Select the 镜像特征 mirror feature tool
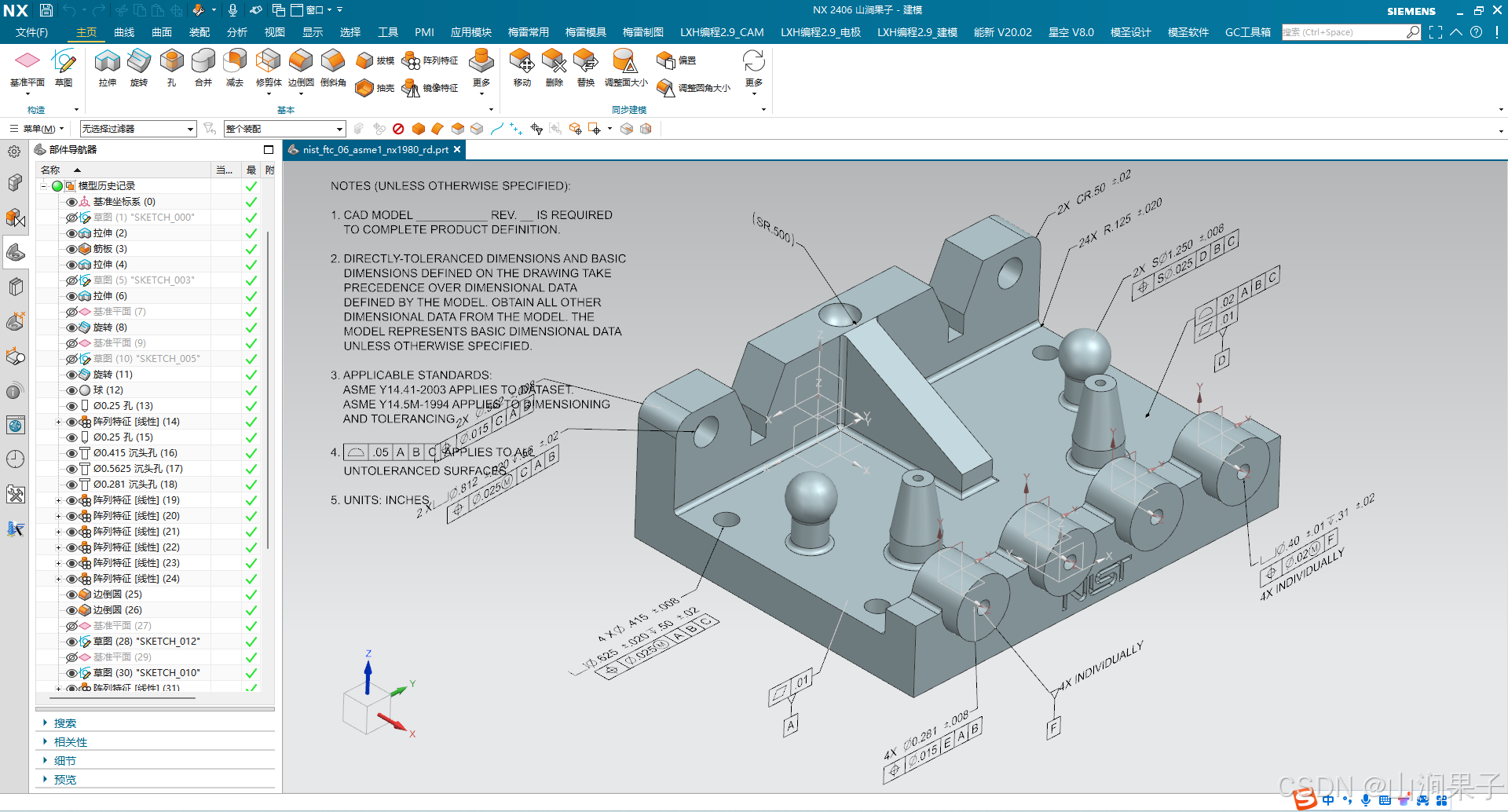 pyautogui.click(x=430, y=88)
